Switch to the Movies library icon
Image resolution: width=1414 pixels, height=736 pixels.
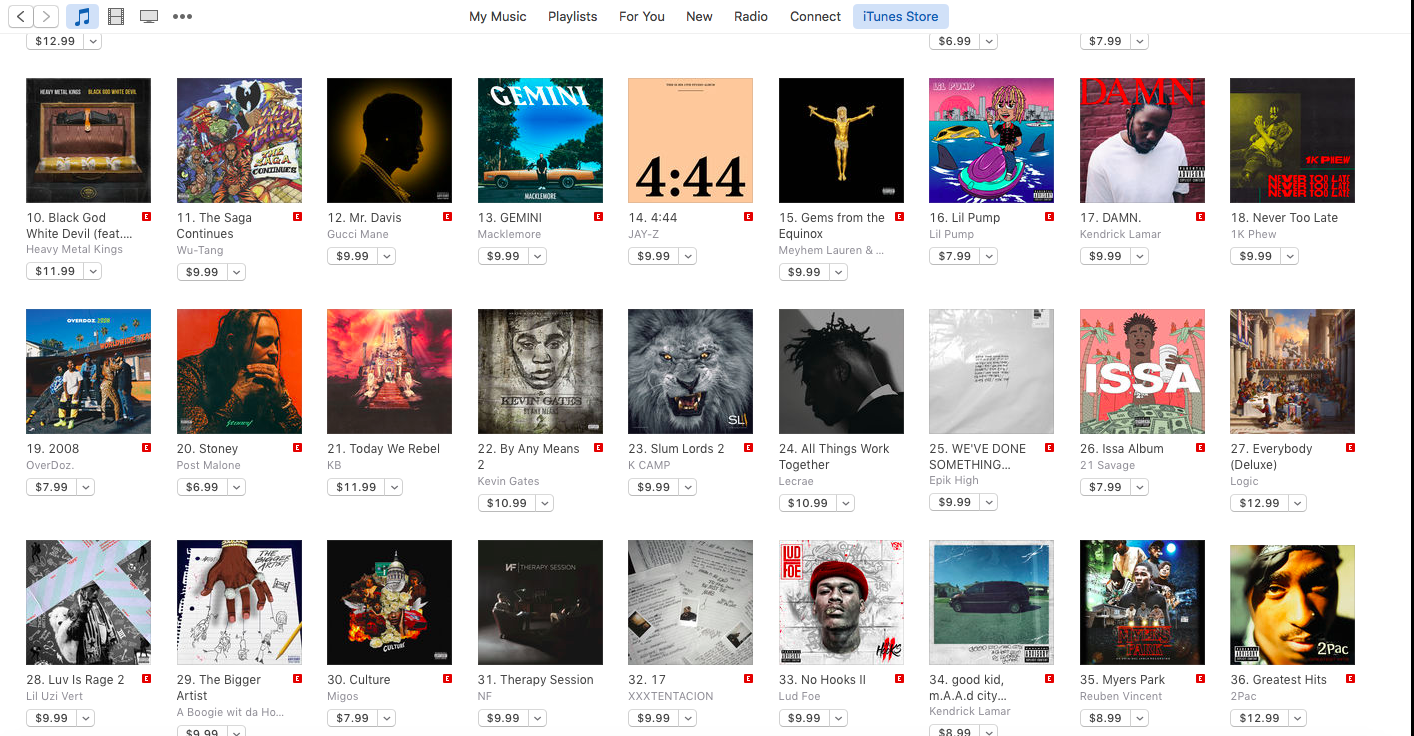(x=116, y=16)
